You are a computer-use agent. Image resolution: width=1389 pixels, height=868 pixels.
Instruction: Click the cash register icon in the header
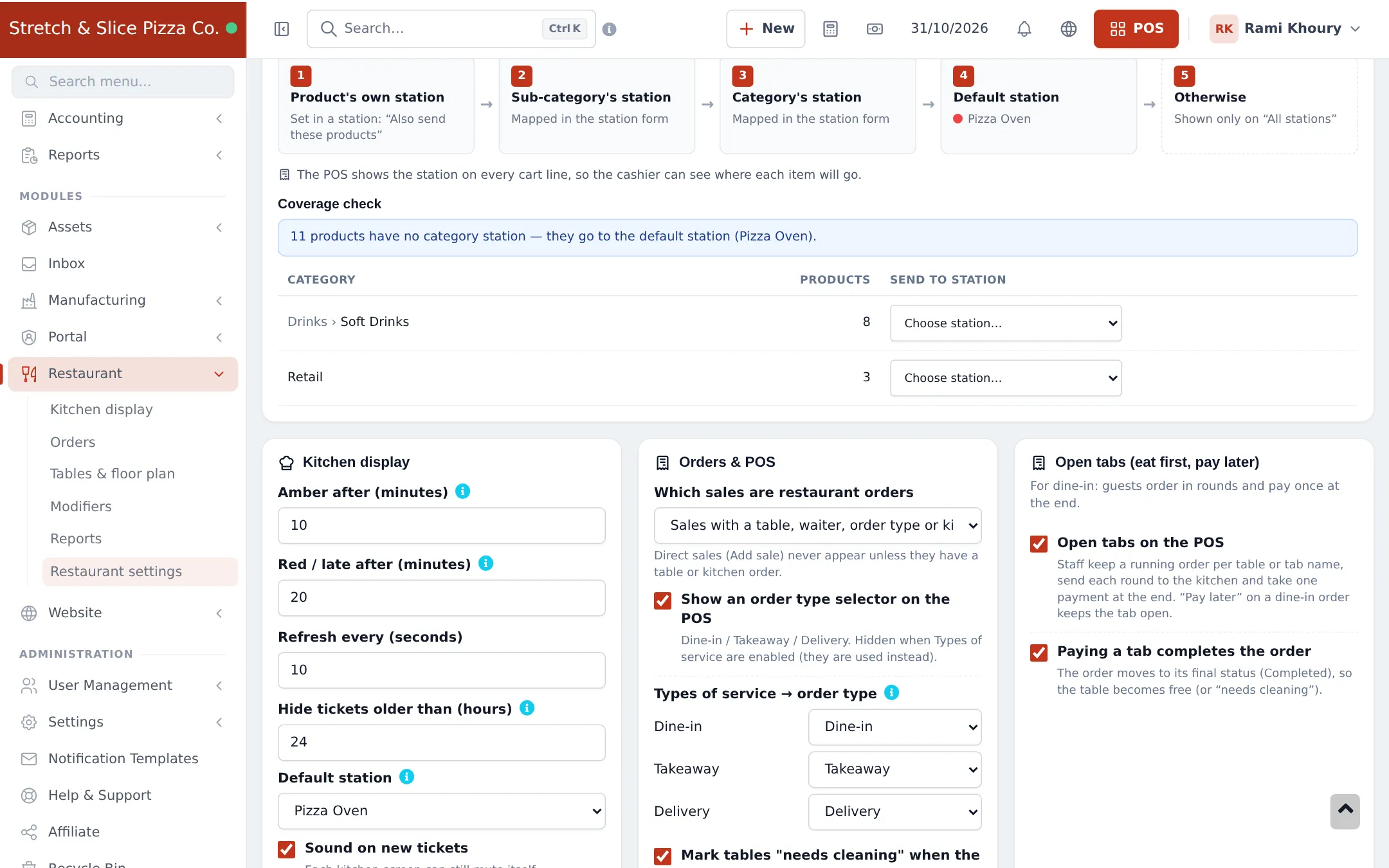(x=875, y=29)
